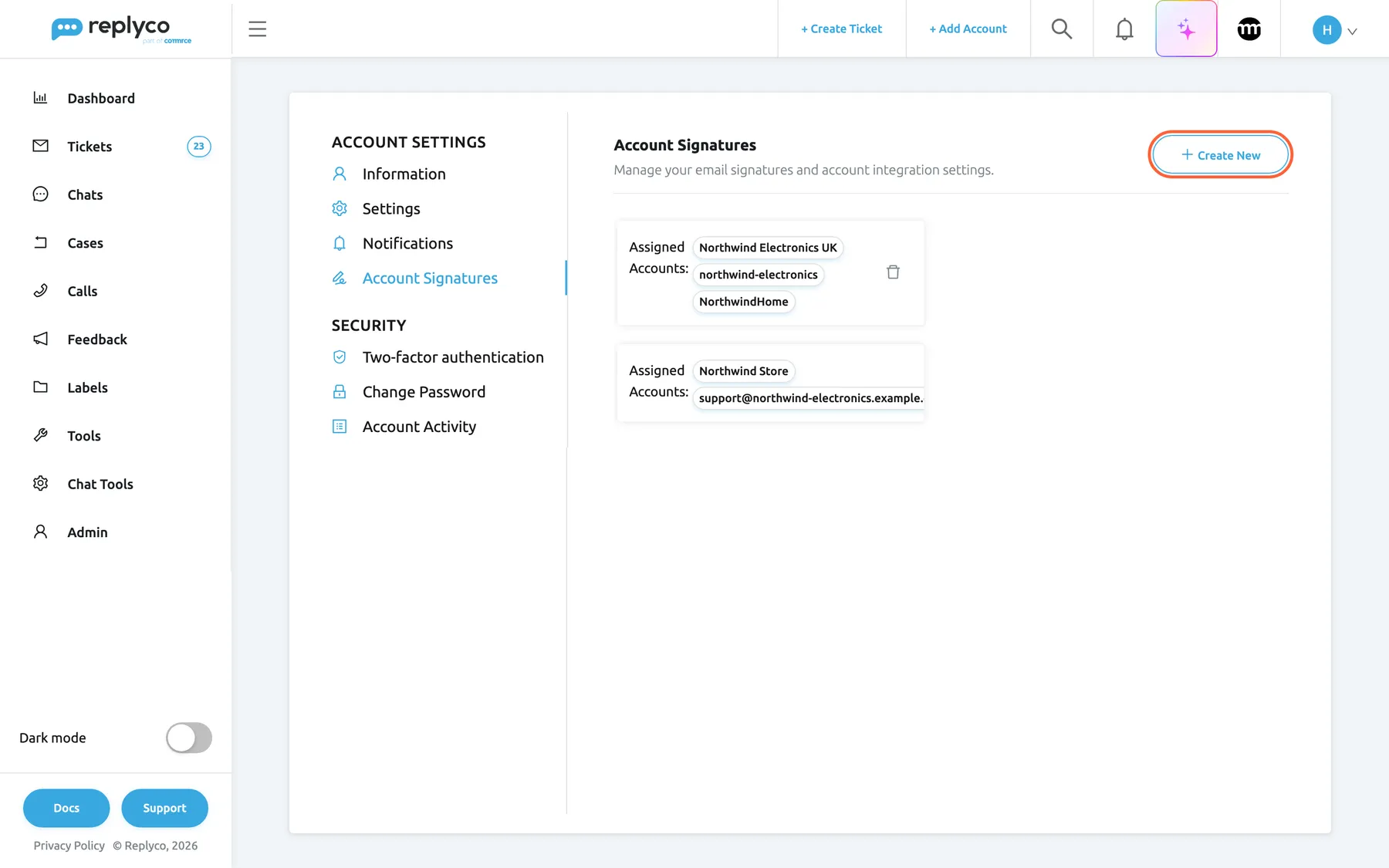Click the Calls phone icon
Viewport: 1389px width, 868px height.
40,291
